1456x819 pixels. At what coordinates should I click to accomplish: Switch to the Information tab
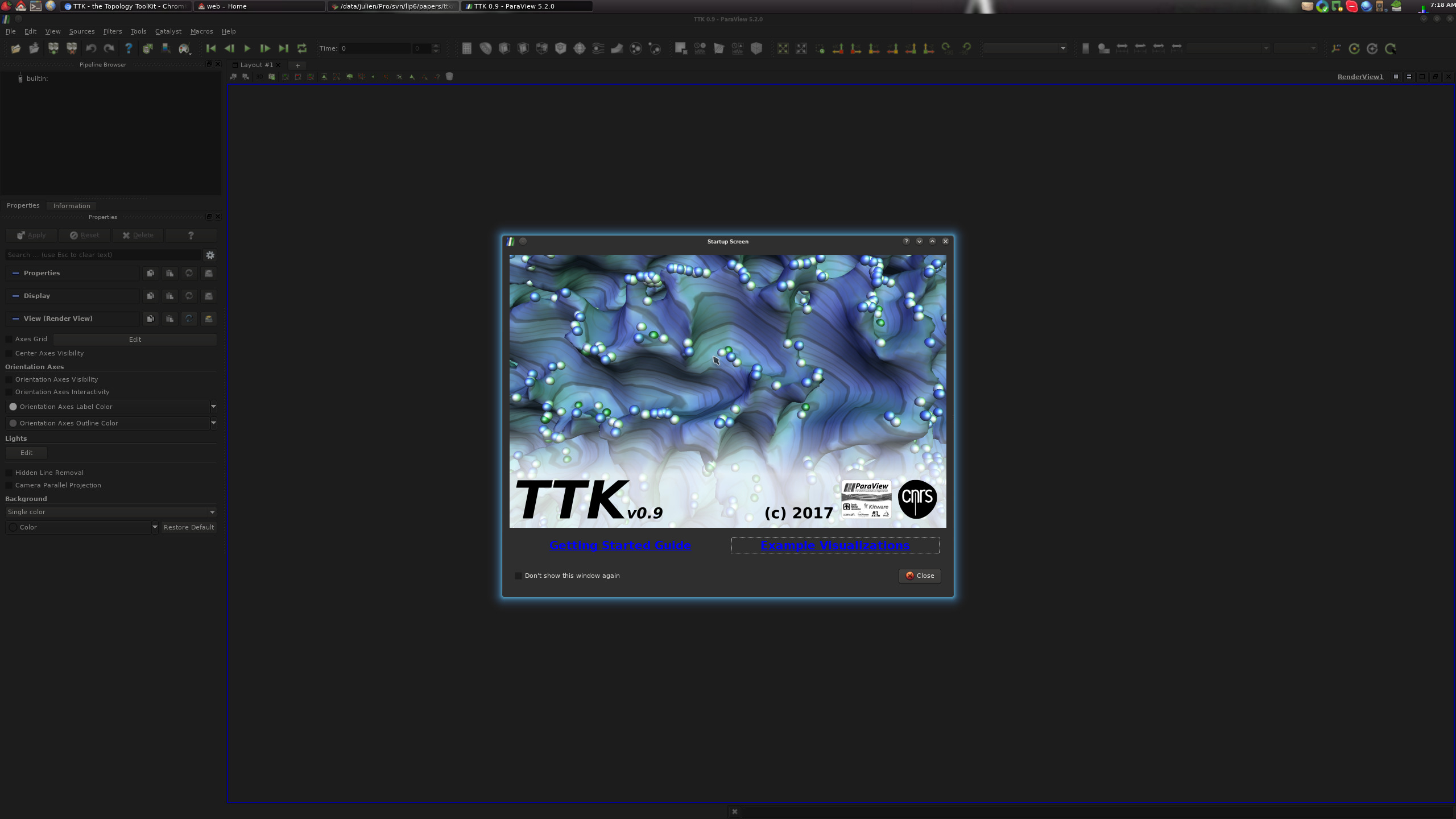(71, 205)
